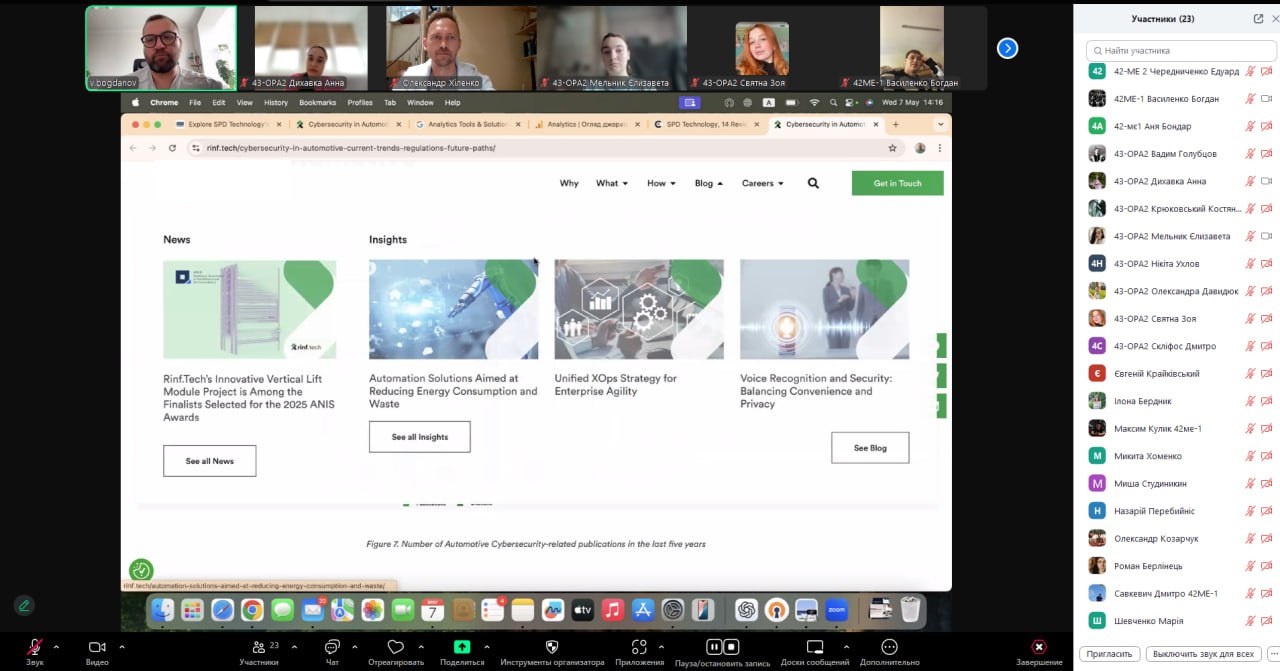The width and height of the screenshot is (1280, 671).
Task: Collapse the Blog dropdown in site navbar
Action: coord(709,183)
